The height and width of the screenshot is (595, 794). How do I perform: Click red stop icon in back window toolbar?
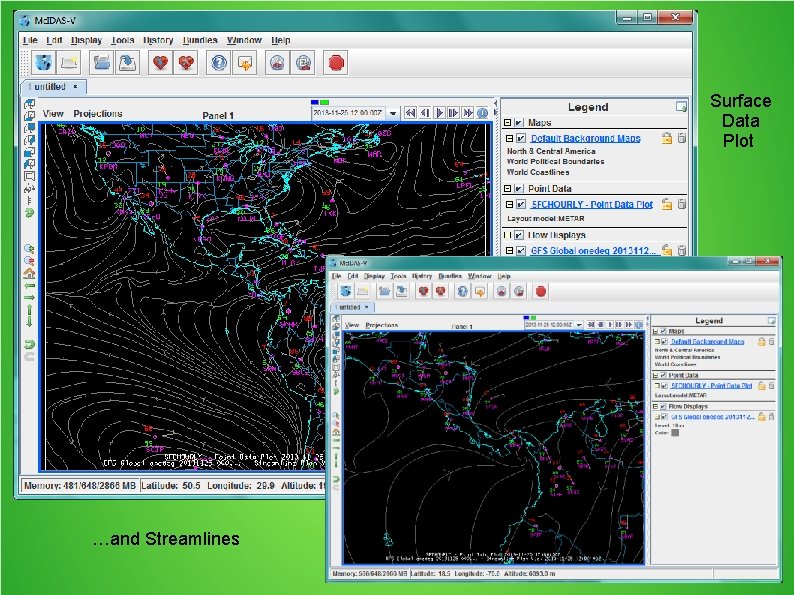pos(337,63)
